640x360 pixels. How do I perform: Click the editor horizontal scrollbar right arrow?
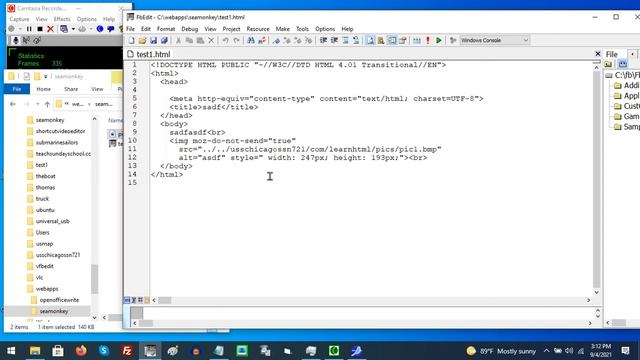tap(589, 300)
